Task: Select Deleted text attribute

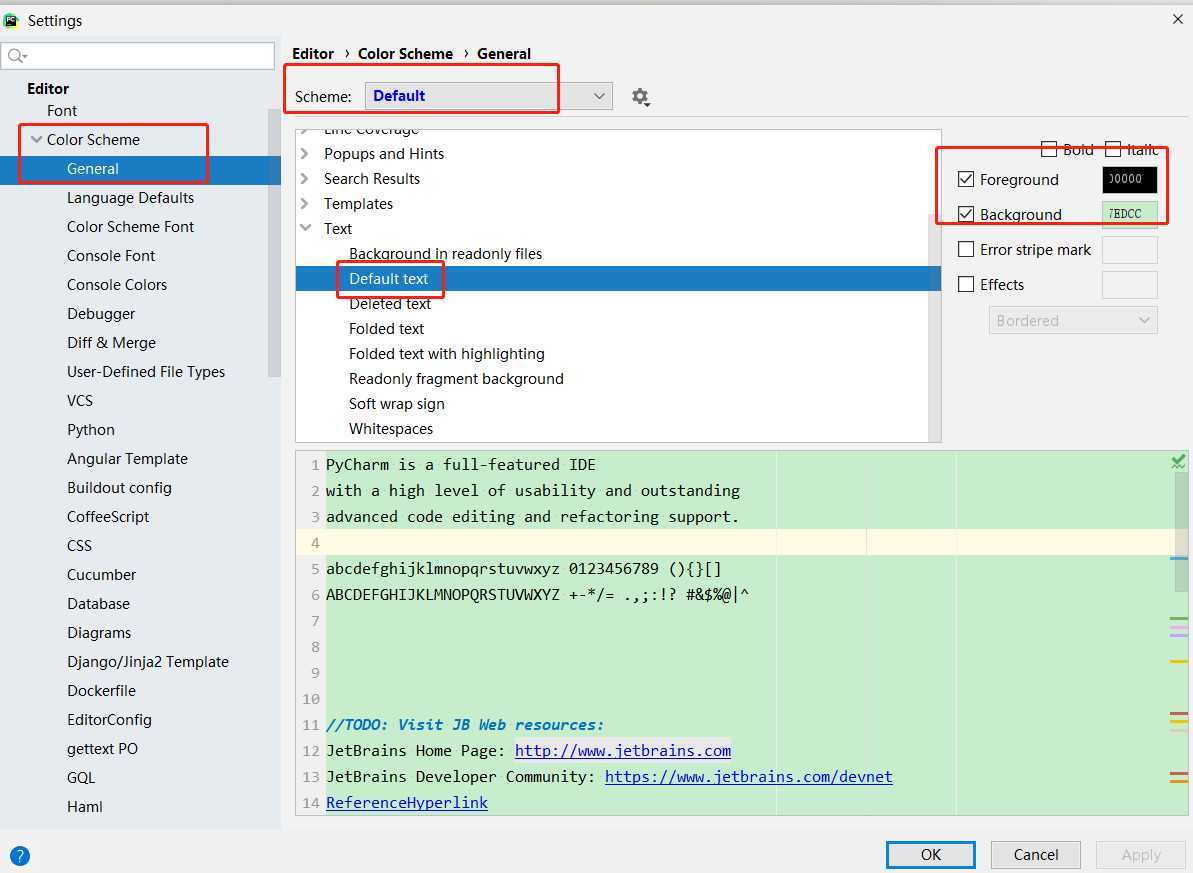Action: point(390,304)
